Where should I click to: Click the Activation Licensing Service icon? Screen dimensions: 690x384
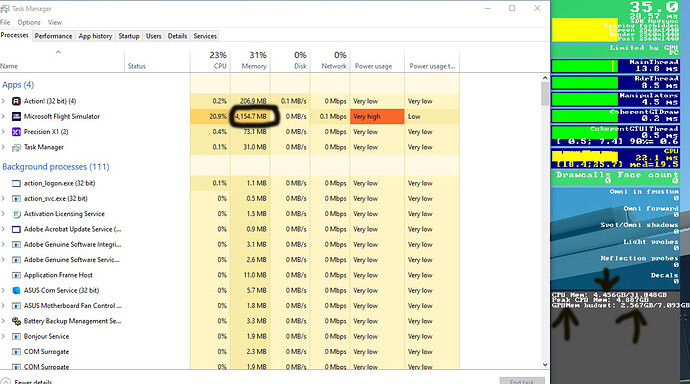pyautogui.click(x=16, y=214)
